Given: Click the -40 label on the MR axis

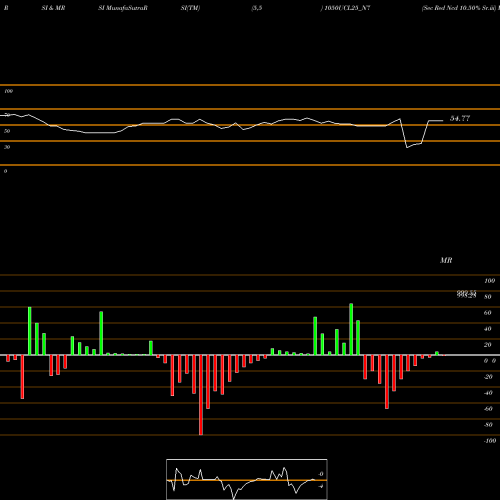Looking at the screenshot, I should tap(488, 393).
